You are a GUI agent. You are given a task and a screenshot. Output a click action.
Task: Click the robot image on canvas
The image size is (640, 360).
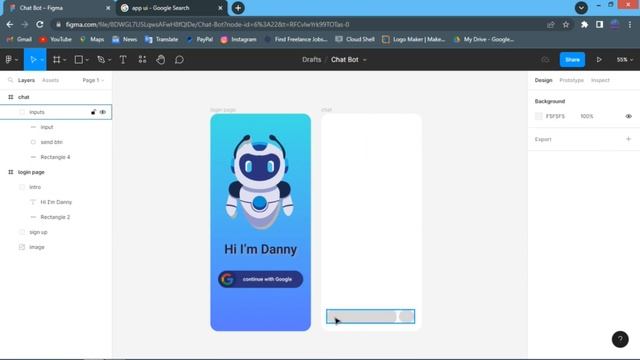(x=260, y=181)
